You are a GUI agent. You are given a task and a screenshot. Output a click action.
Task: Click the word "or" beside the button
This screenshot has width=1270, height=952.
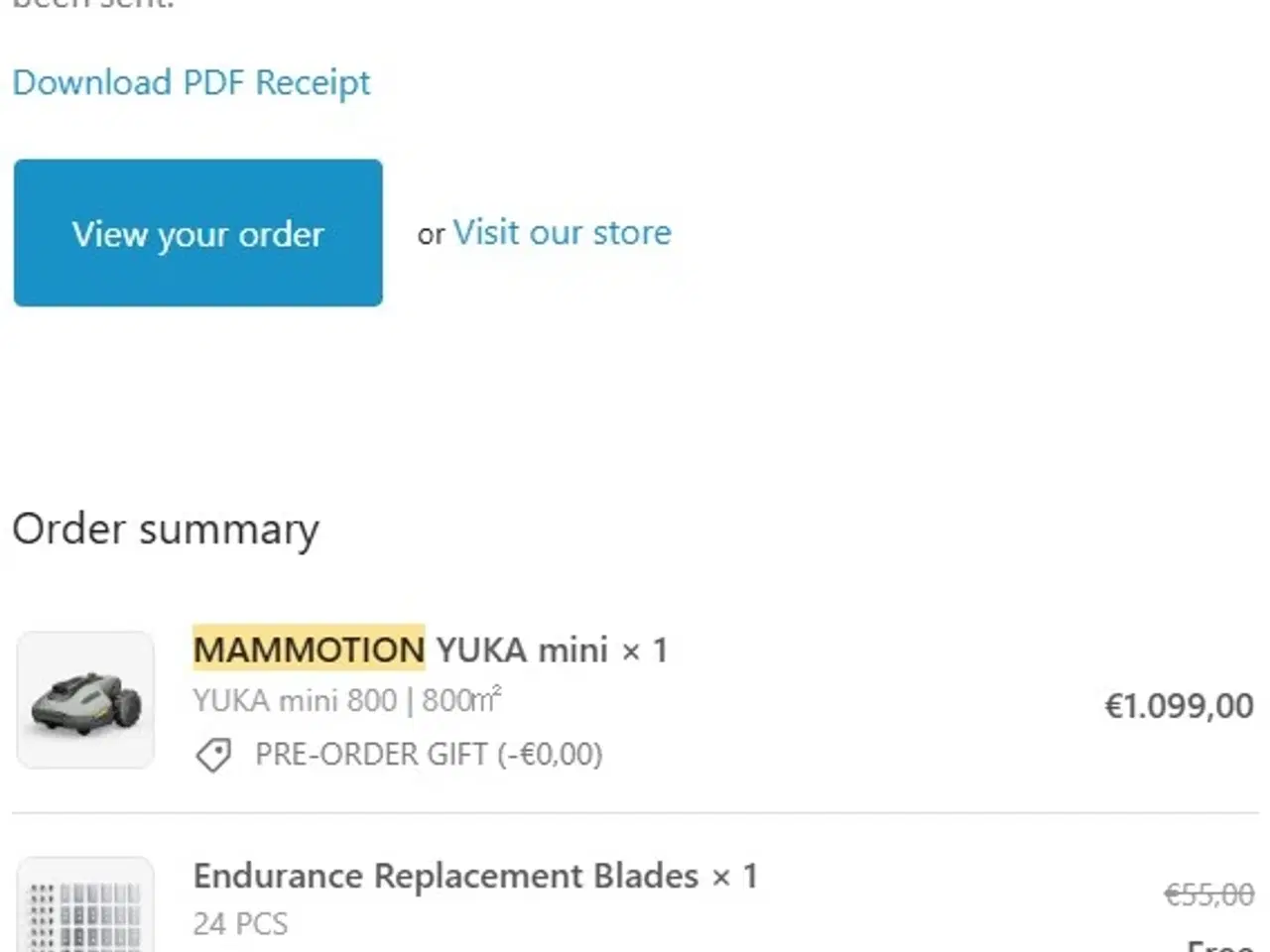(431, 235)
